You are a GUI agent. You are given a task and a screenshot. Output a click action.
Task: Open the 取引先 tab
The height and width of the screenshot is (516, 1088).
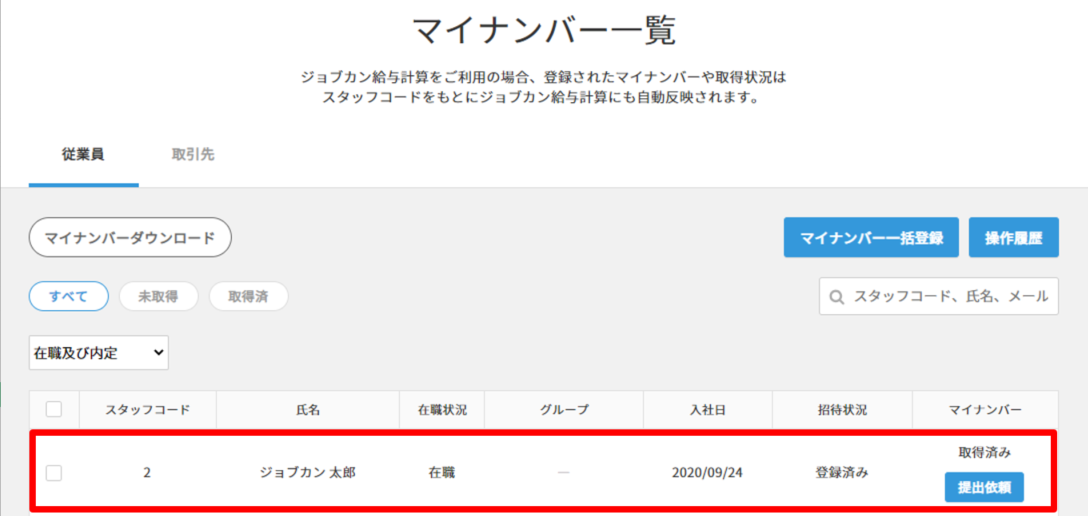[x=193, y=155]
